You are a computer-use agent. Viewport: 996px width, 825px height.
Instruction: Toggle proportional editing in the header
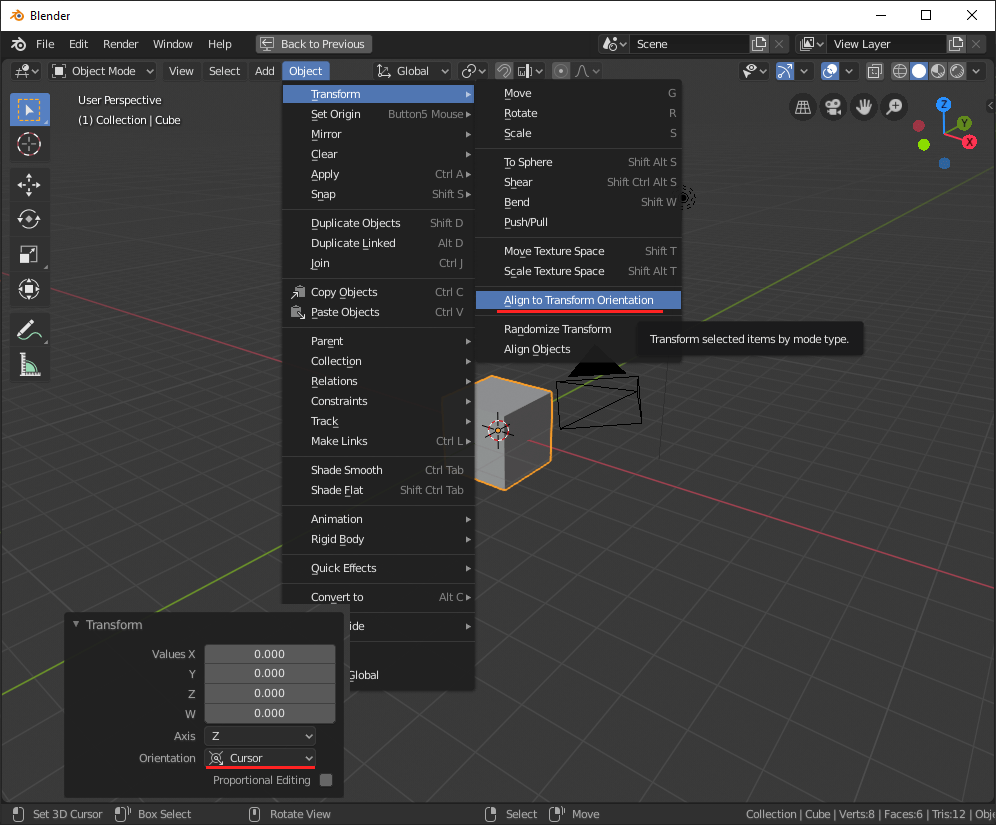[x=562, y=71]
